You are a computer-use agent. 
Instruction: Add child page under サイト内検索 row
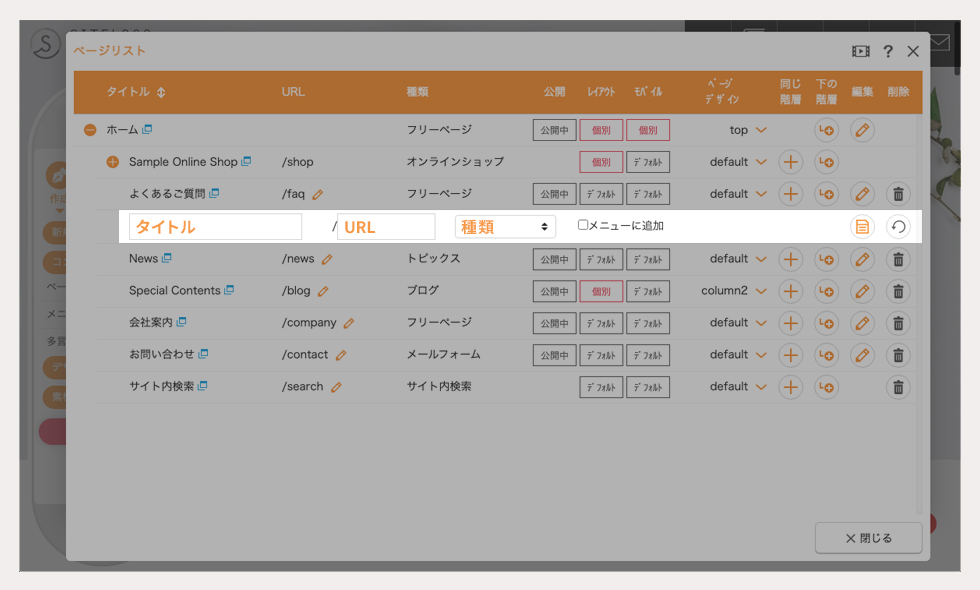[x=826, y=387]
